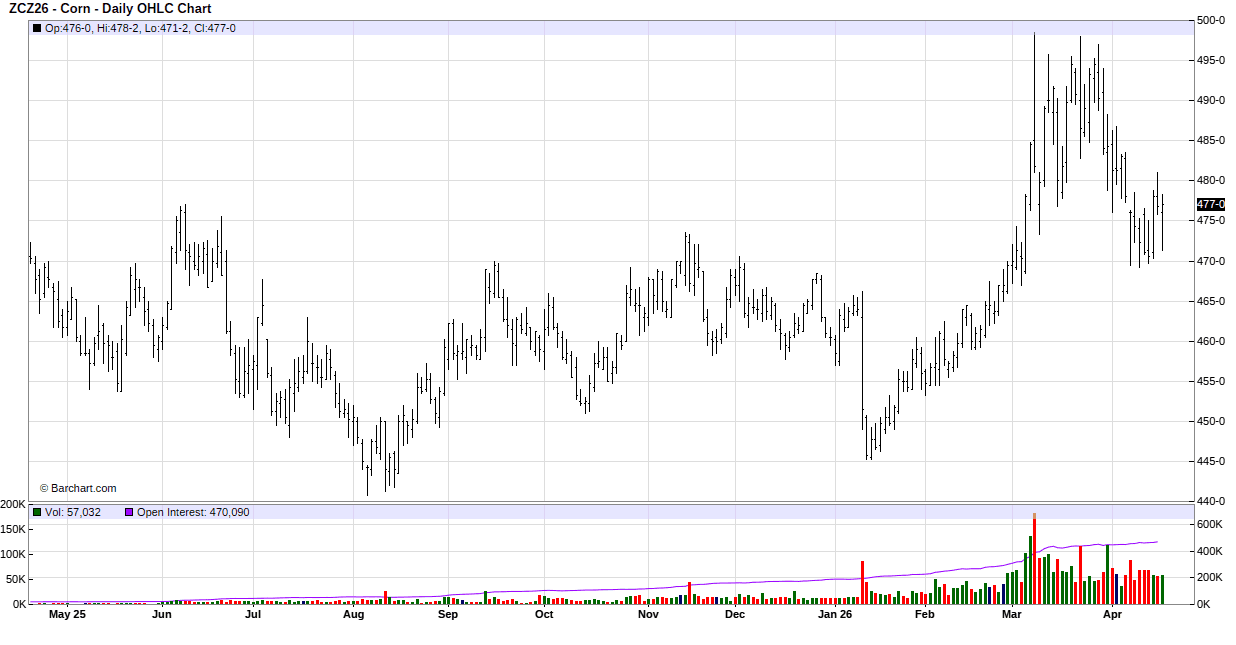1236x645 pixels.
Task: Select the Jan 26 date axis label
Action: point(834,615)
